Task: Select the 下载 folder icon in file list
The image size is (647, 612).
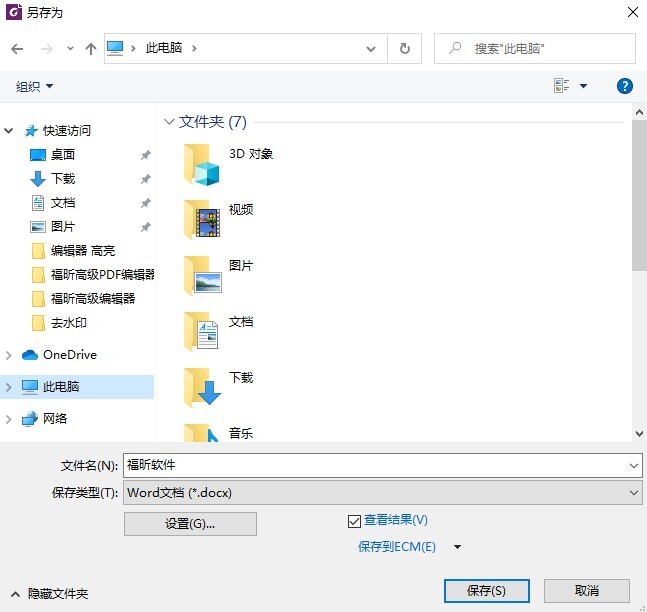Action: [202, 388]
